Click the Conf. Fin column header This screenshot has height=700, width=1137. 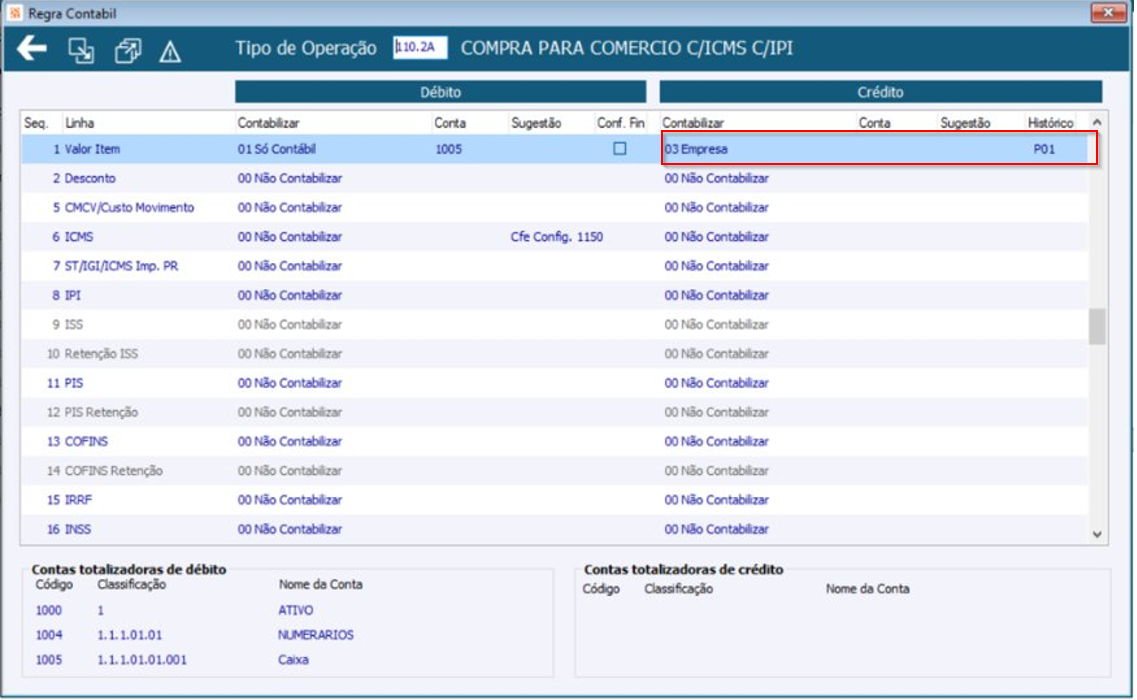pyautogui.click(x=621, y=123)
